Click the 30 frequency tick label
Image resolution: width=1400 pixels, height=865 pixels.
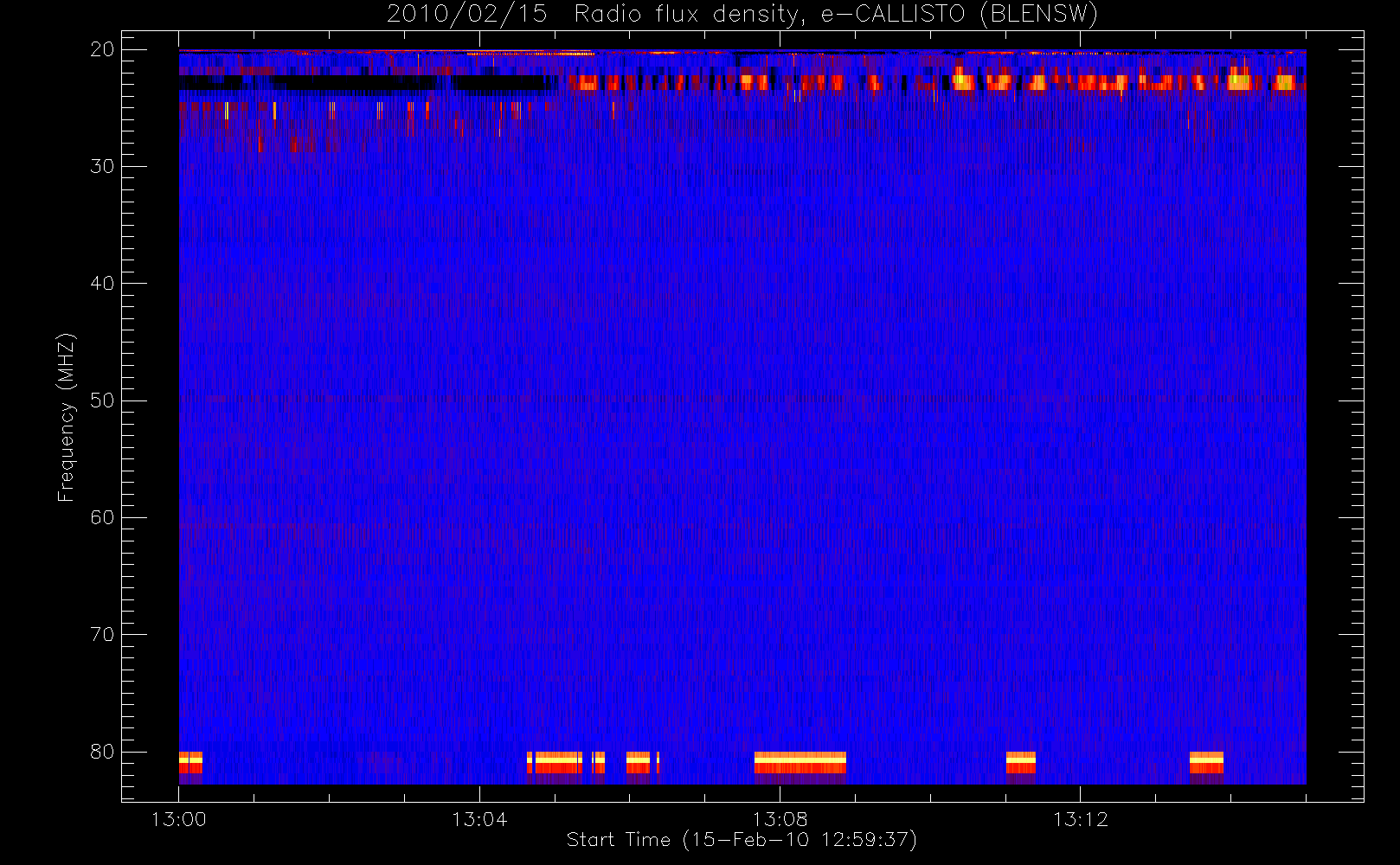point(102,166)
